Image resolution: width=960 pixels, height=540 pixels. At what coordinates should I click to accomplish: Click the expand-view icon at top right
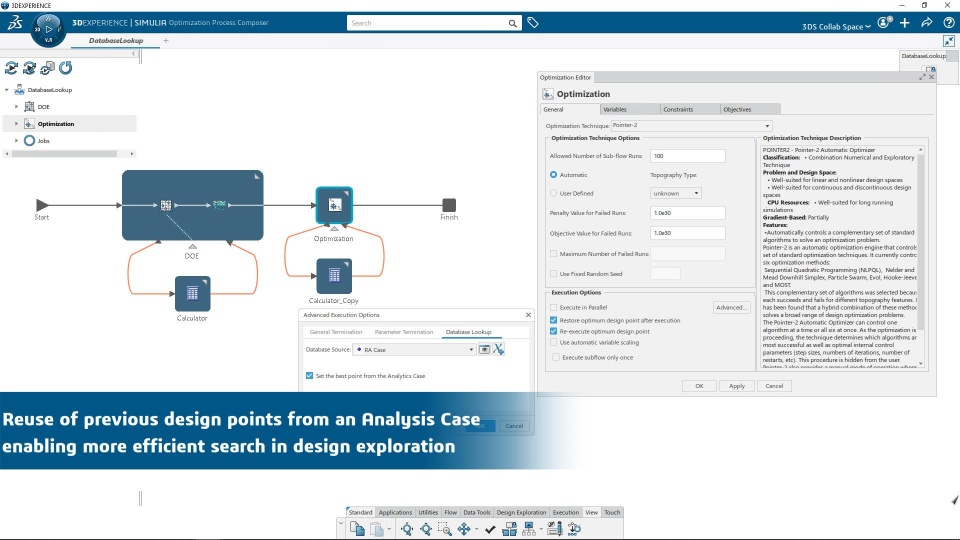point(948,41)
